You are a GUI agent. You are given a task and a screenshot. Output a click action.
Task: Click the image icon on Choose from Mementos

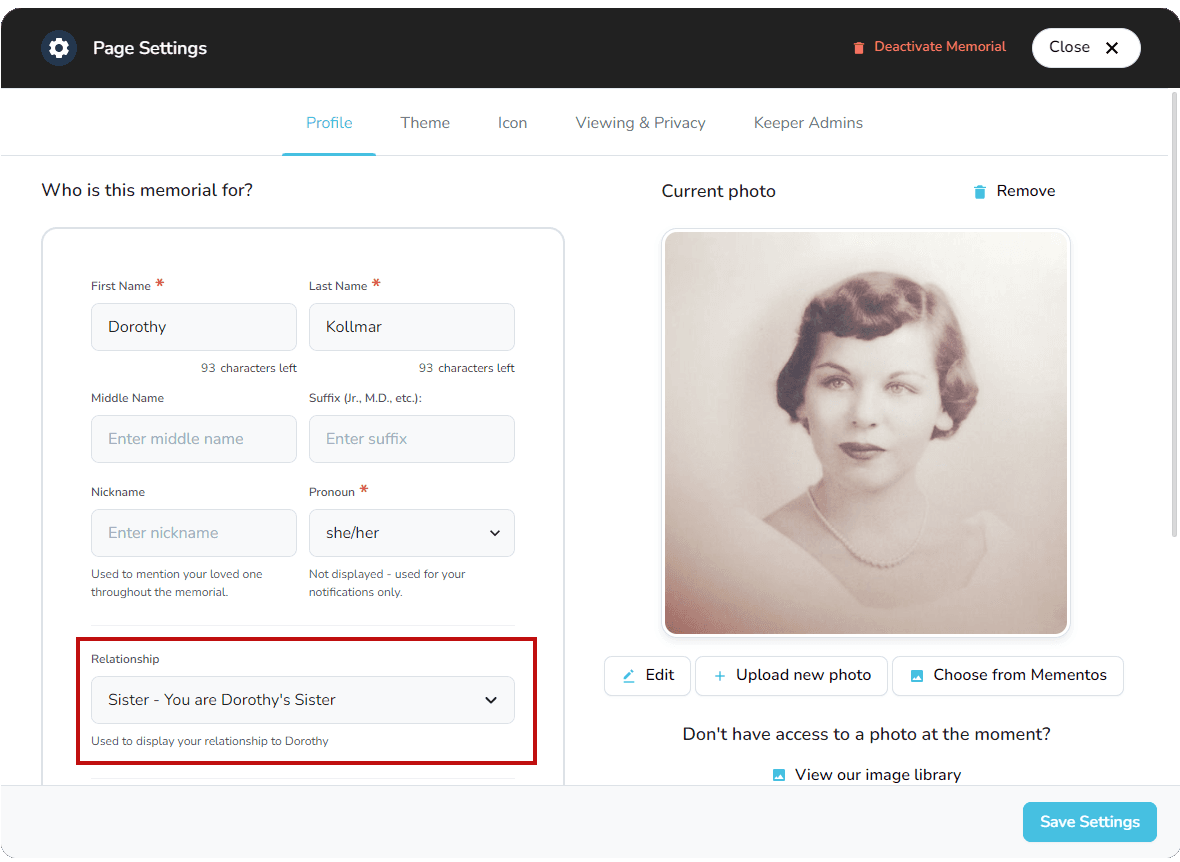point(916,676)
